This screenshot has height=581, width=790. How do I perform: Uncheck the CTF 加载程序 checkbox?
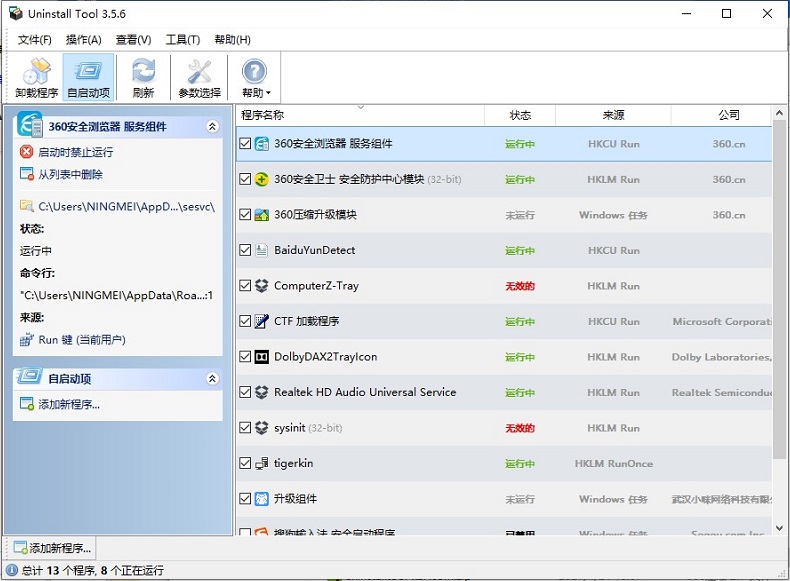pyautogui.click(x=245, y=321)
